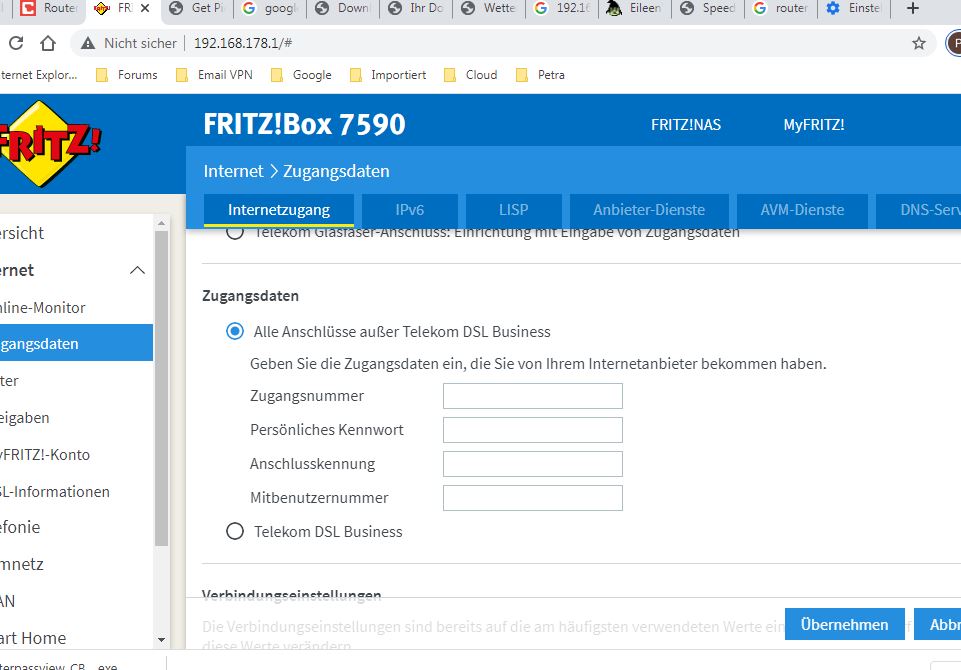961x670 pixels.
Task: Close the active FRITZ!Box tab
Action: [x=145, y=8]
